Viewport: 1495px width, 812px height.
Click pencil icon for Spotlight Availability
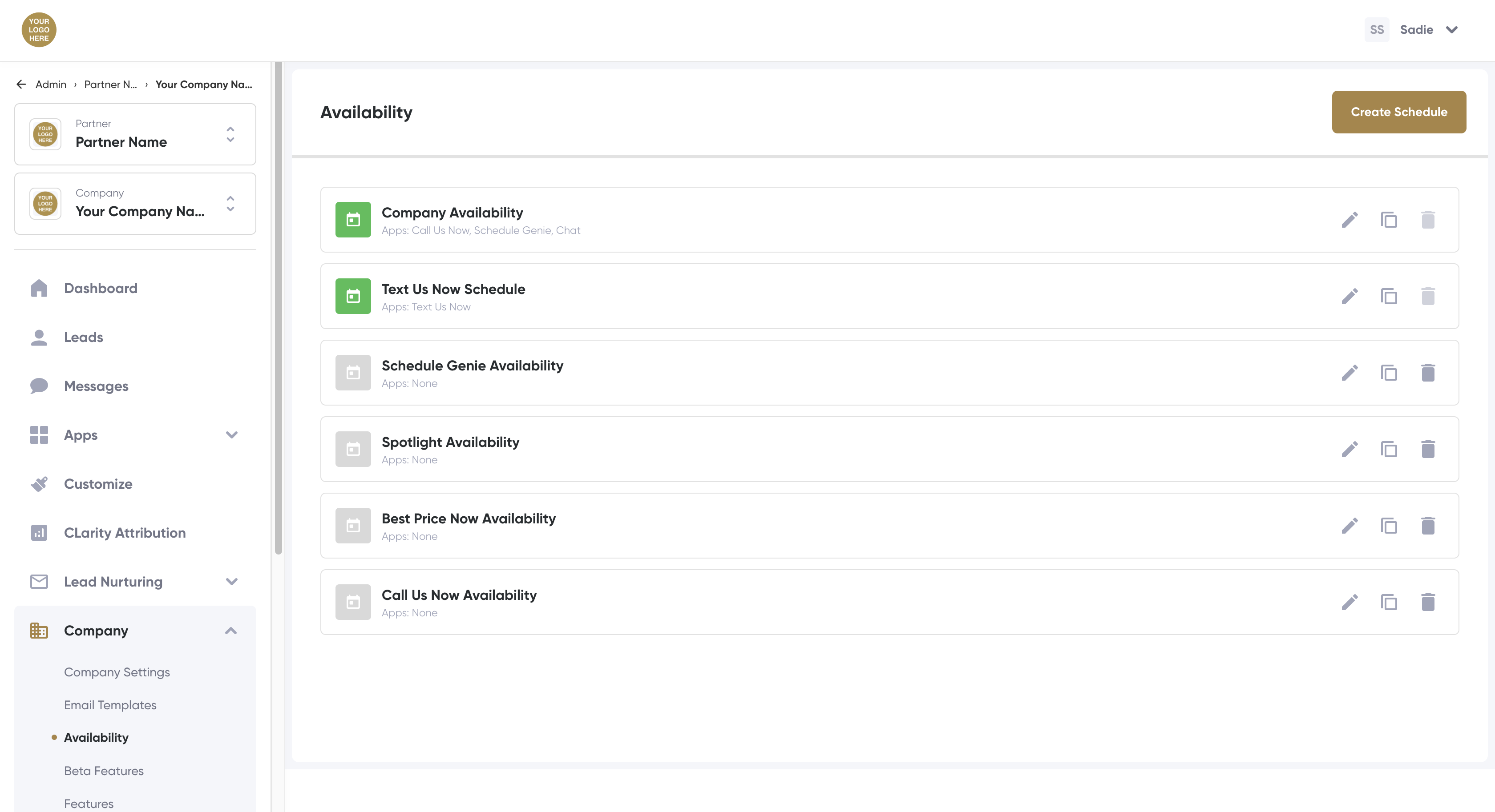1350,450
